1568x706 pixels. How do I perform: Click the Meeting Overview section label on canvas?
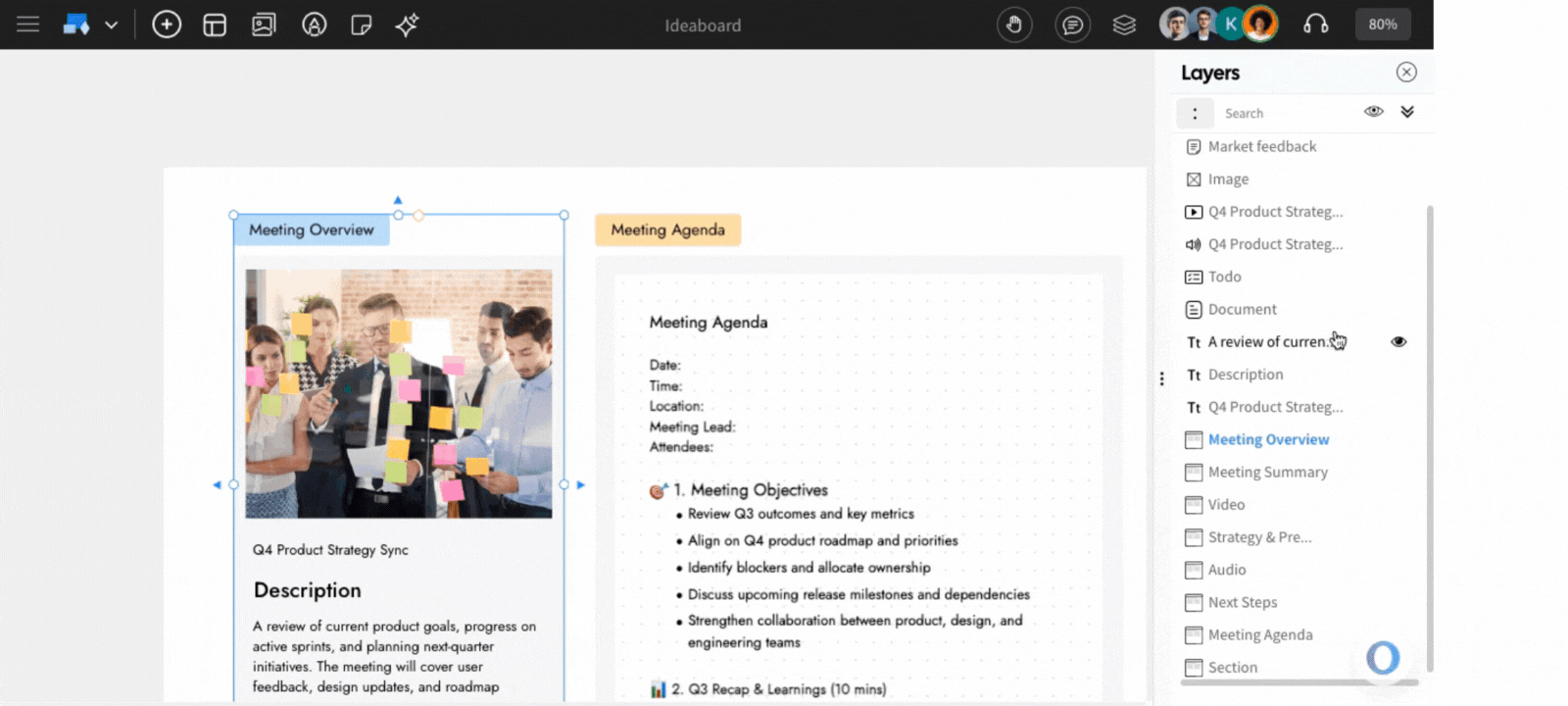[312, 229]
